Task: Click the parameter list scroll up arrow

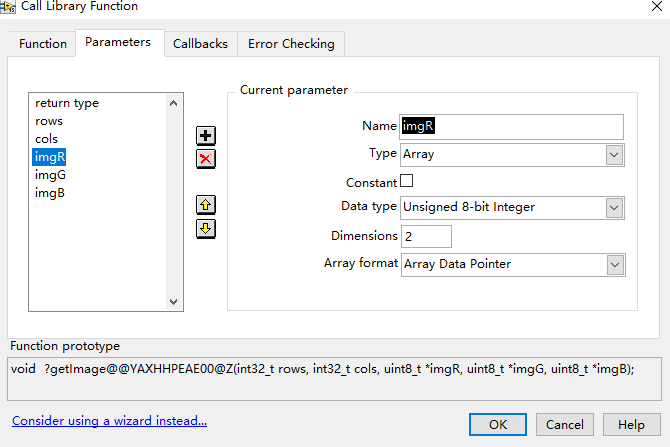Action: point(173,103)
